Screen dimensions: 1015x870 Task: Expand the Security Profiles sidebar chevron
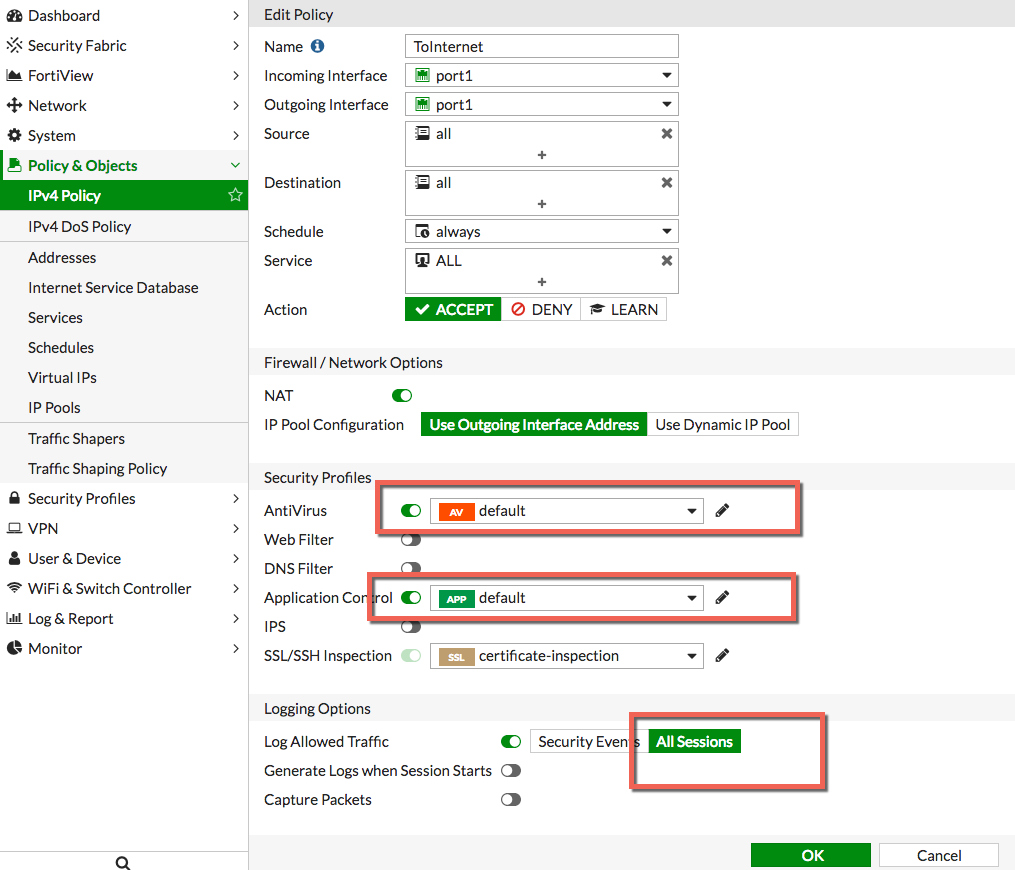[236, 498]
